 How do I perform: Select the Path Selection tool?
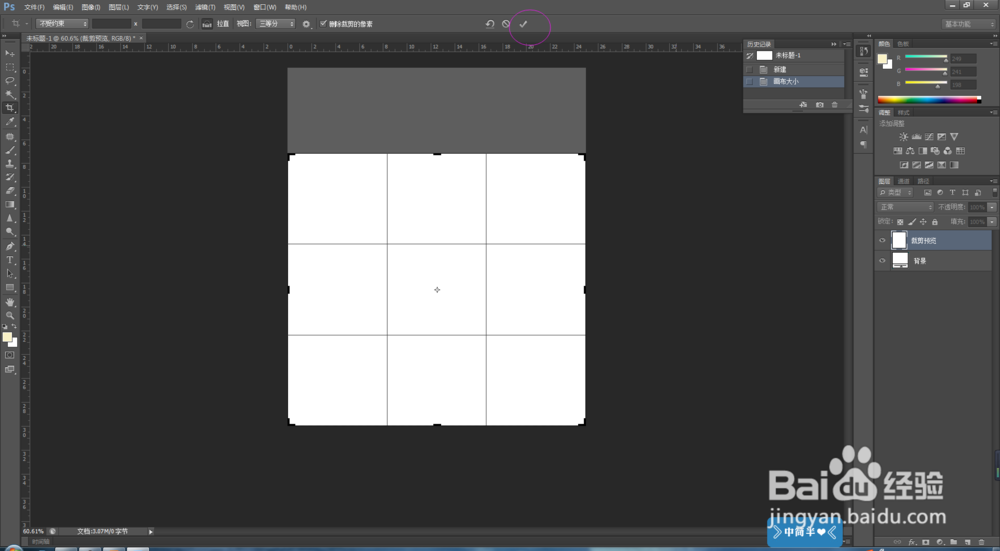pos(10,274)
